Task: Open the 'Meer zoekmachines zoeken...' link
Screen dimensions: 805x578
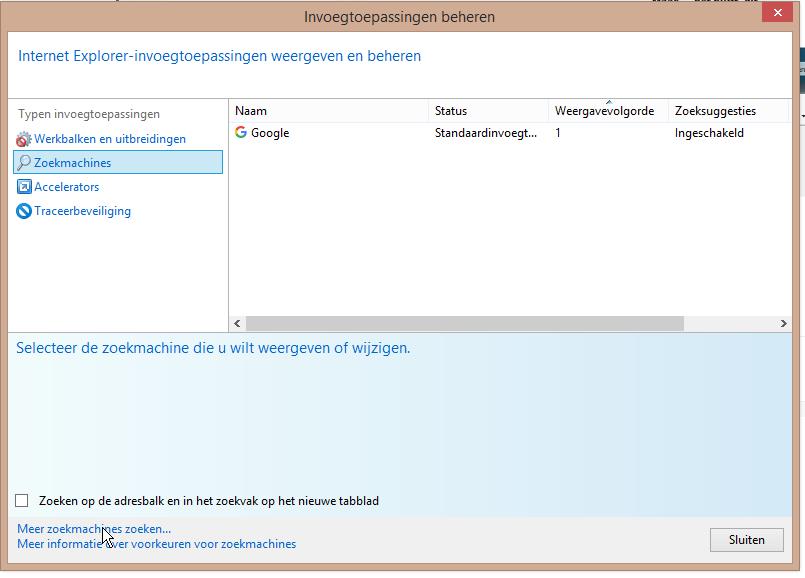Action: point(94,529)
